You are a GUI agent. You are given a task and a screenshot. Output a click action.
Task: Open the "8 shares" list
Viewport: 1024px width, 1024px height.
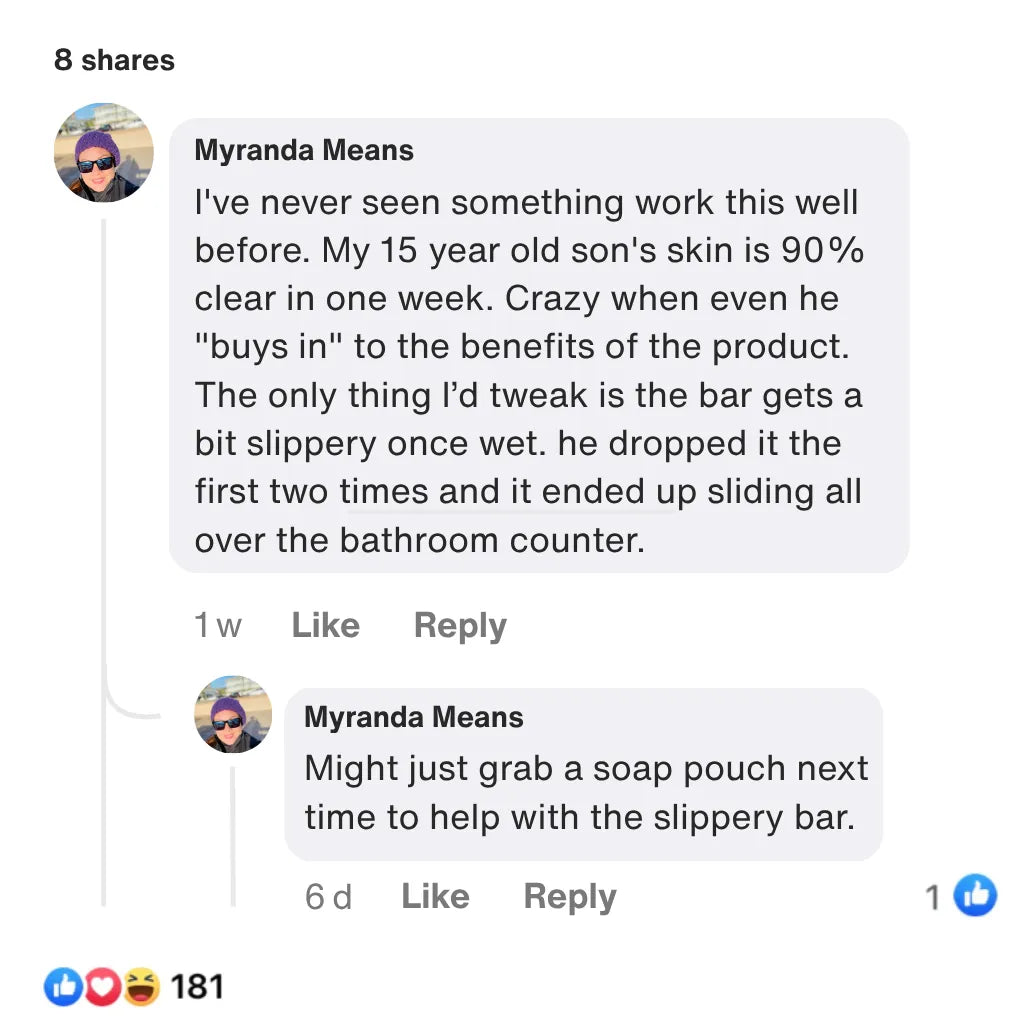coord(114,61)
